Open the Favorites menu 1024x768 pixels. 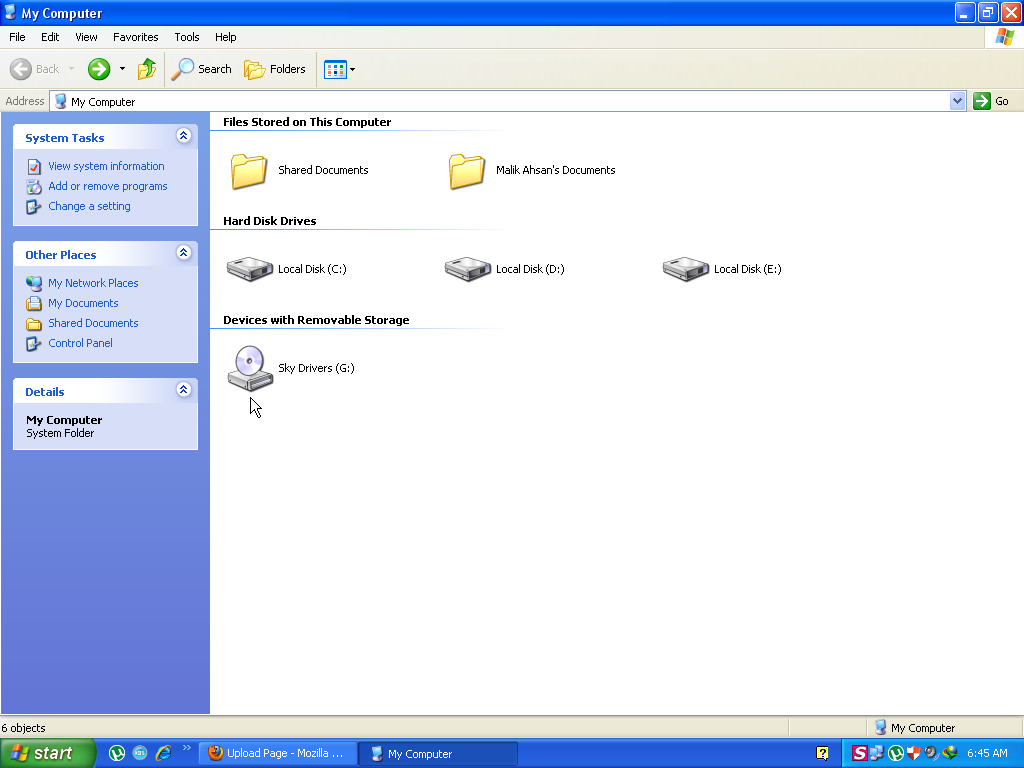tap(135, 37)
